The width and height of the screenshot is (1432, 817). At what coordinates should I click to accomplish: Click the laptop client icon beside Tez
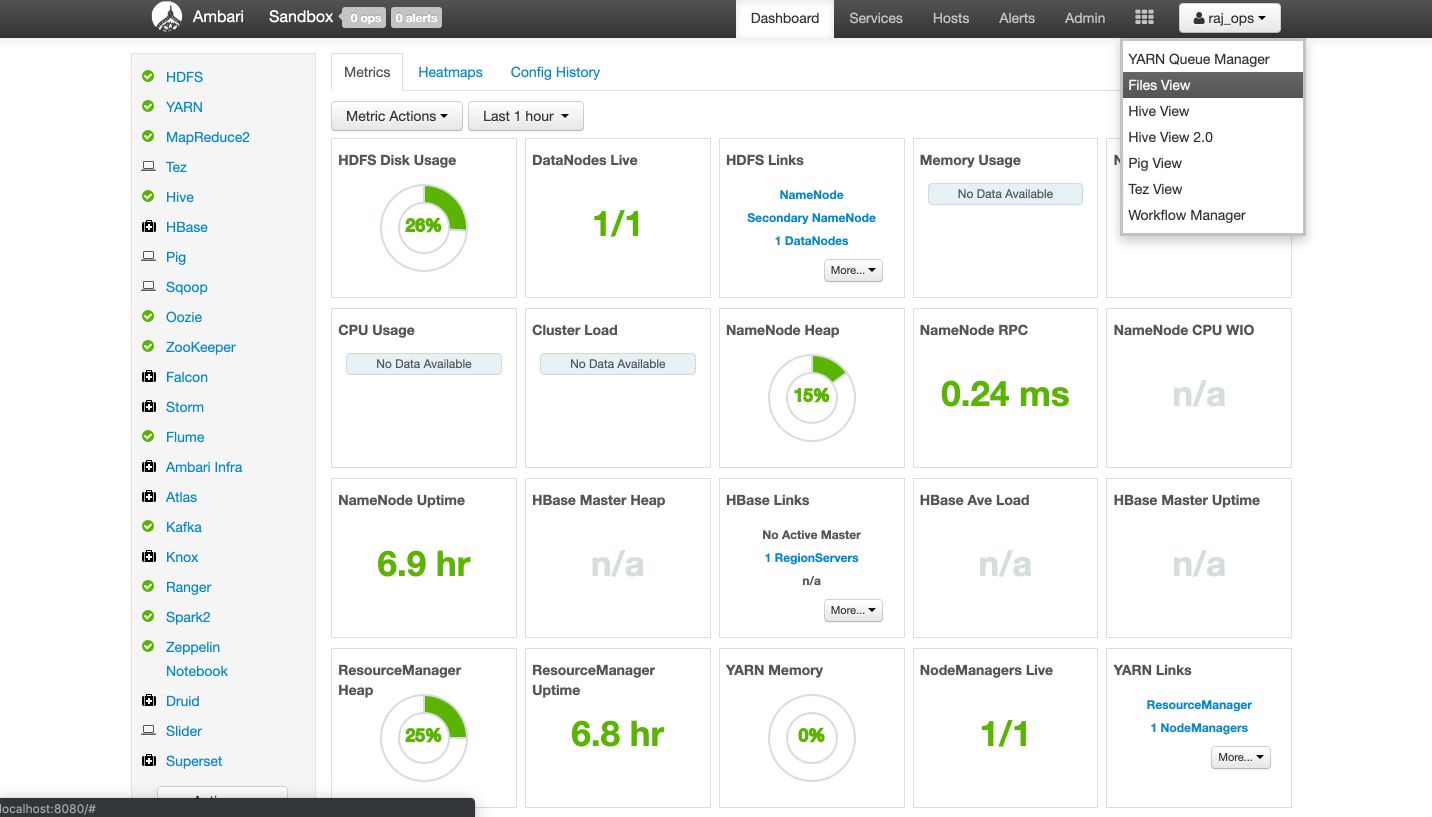point(148,166)
